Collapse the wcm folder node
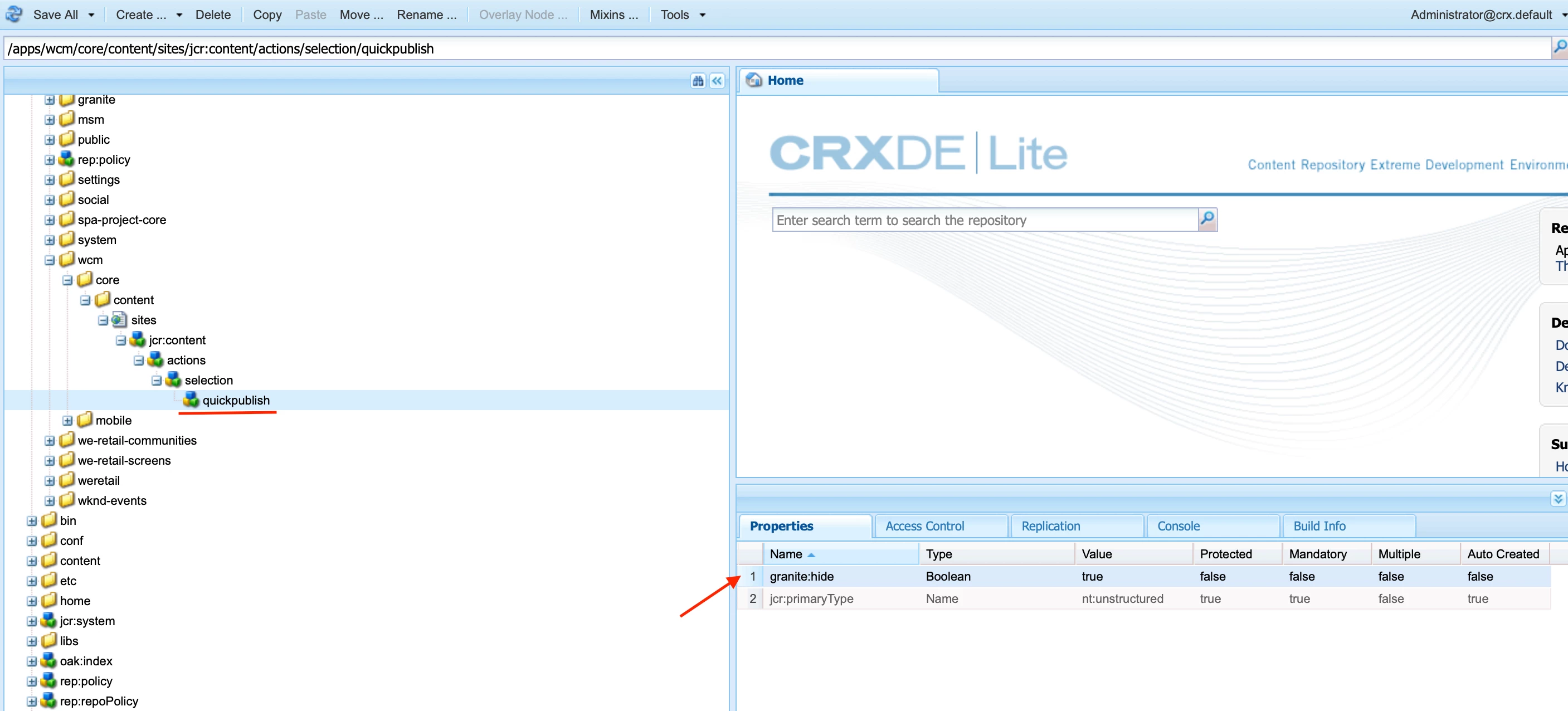This screenshot has width=1568, height=711. click(x=50, y=260)
